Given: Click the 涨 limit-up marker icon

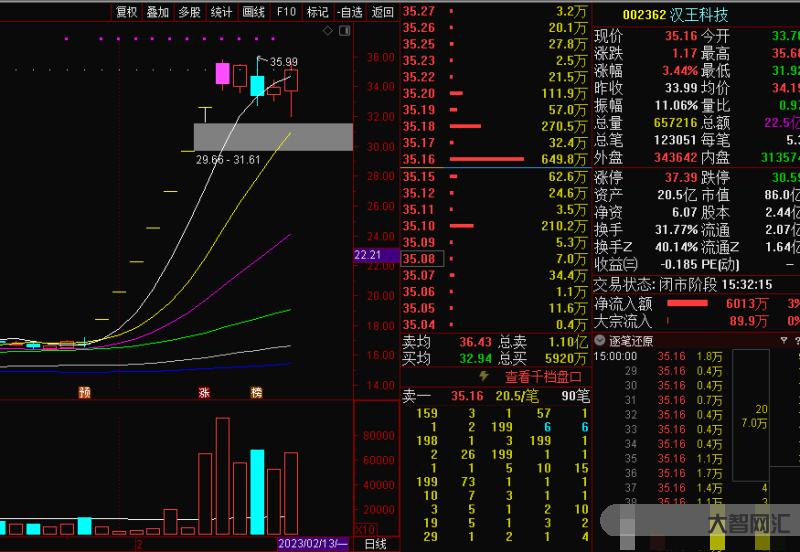Looking at the screenshot, I should coord(205,393).
